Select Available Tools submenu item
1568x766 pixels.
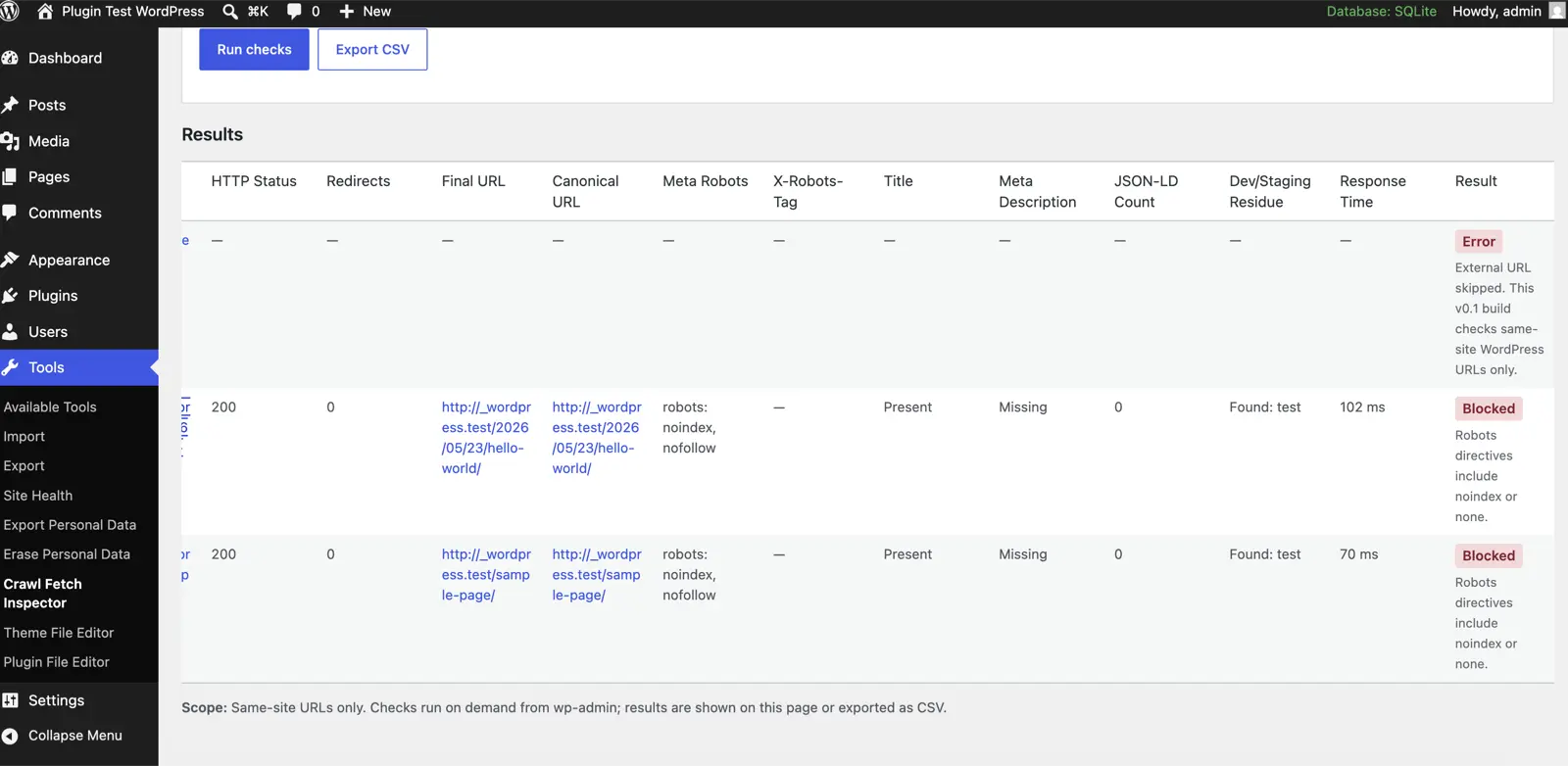coord(50,407)
